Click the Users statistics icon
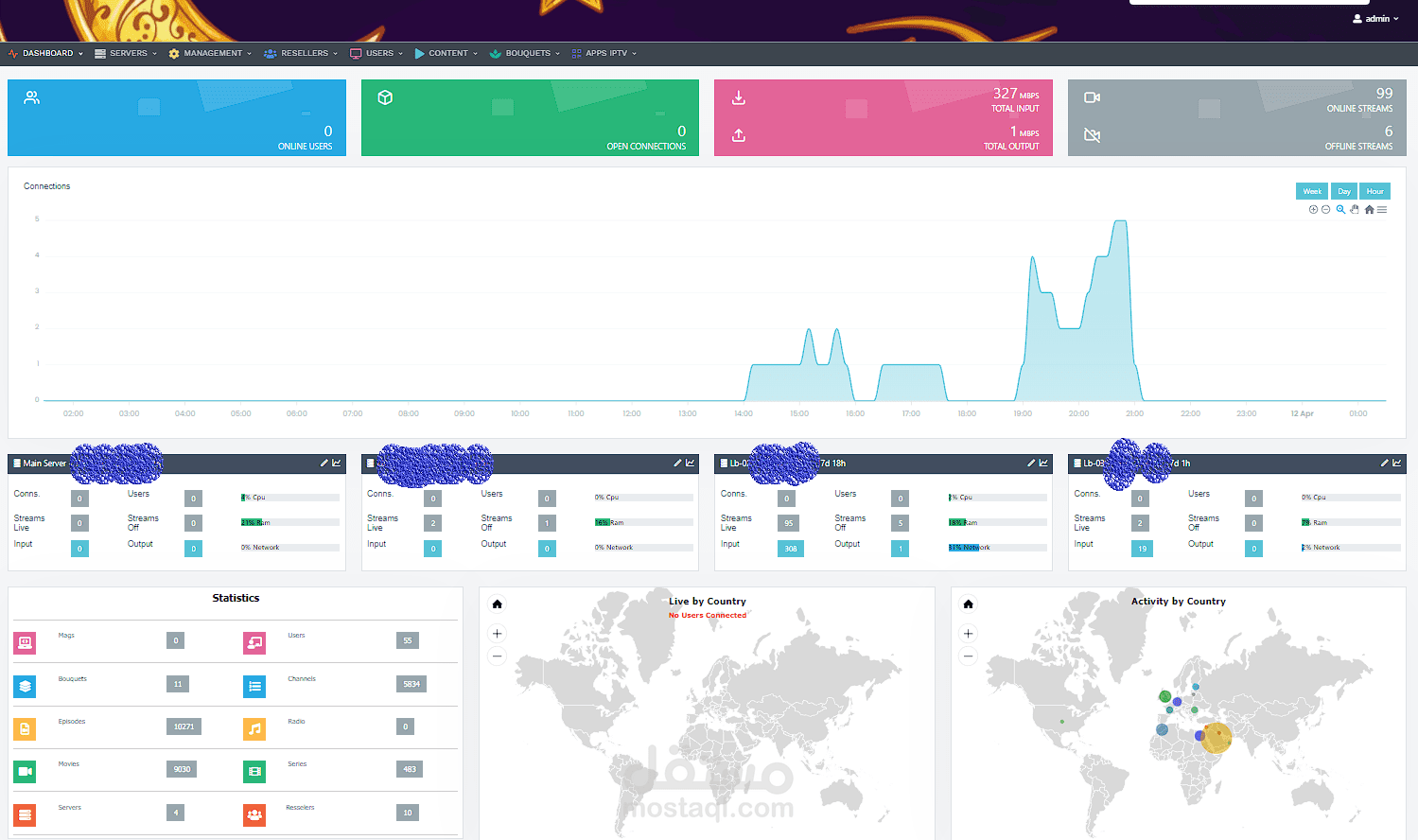The height and width of the screenshot is (840, 1418). coord(254,643)
